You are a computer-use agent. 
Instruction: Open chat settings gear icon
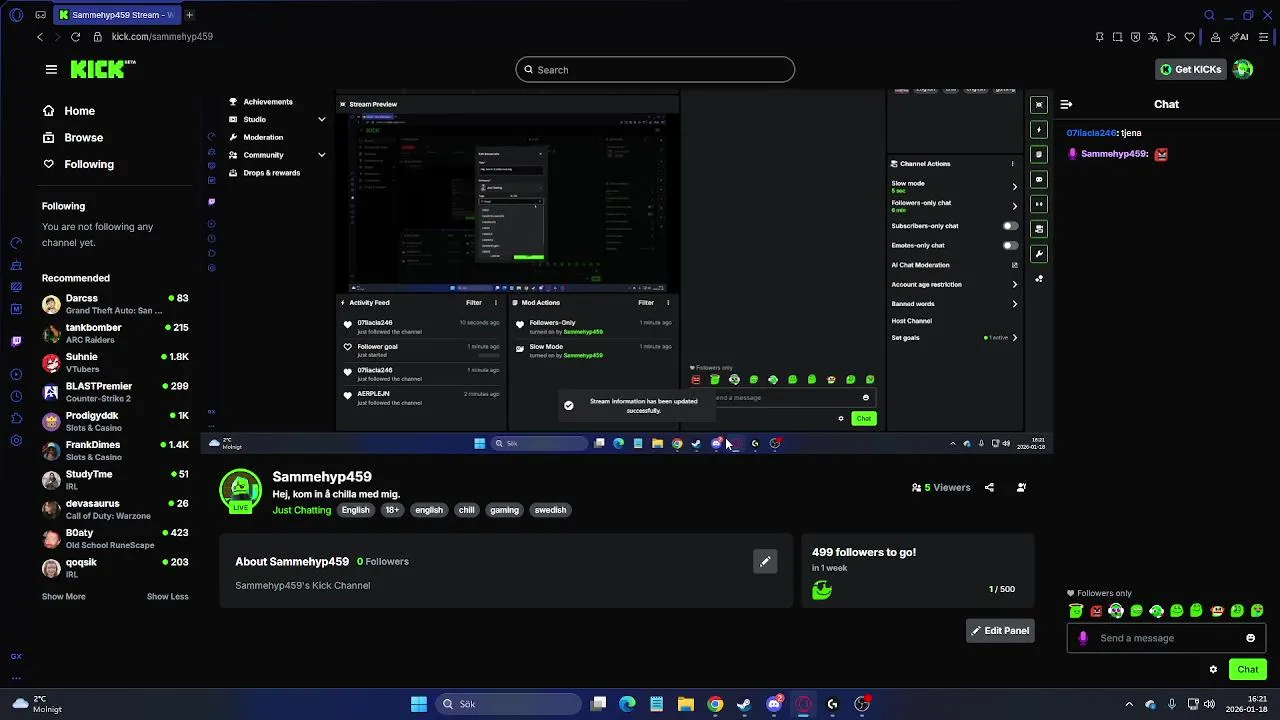[x=1213, y=669]
